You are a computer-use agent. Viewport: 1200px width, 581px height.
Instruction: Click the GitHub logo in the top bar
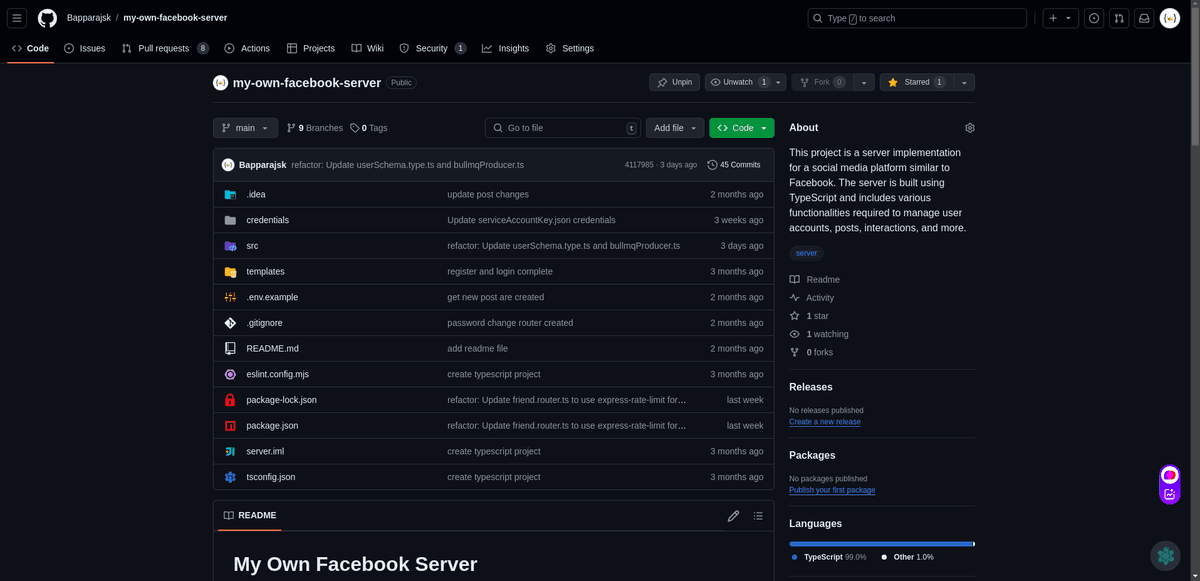click(x=44, y=17)
